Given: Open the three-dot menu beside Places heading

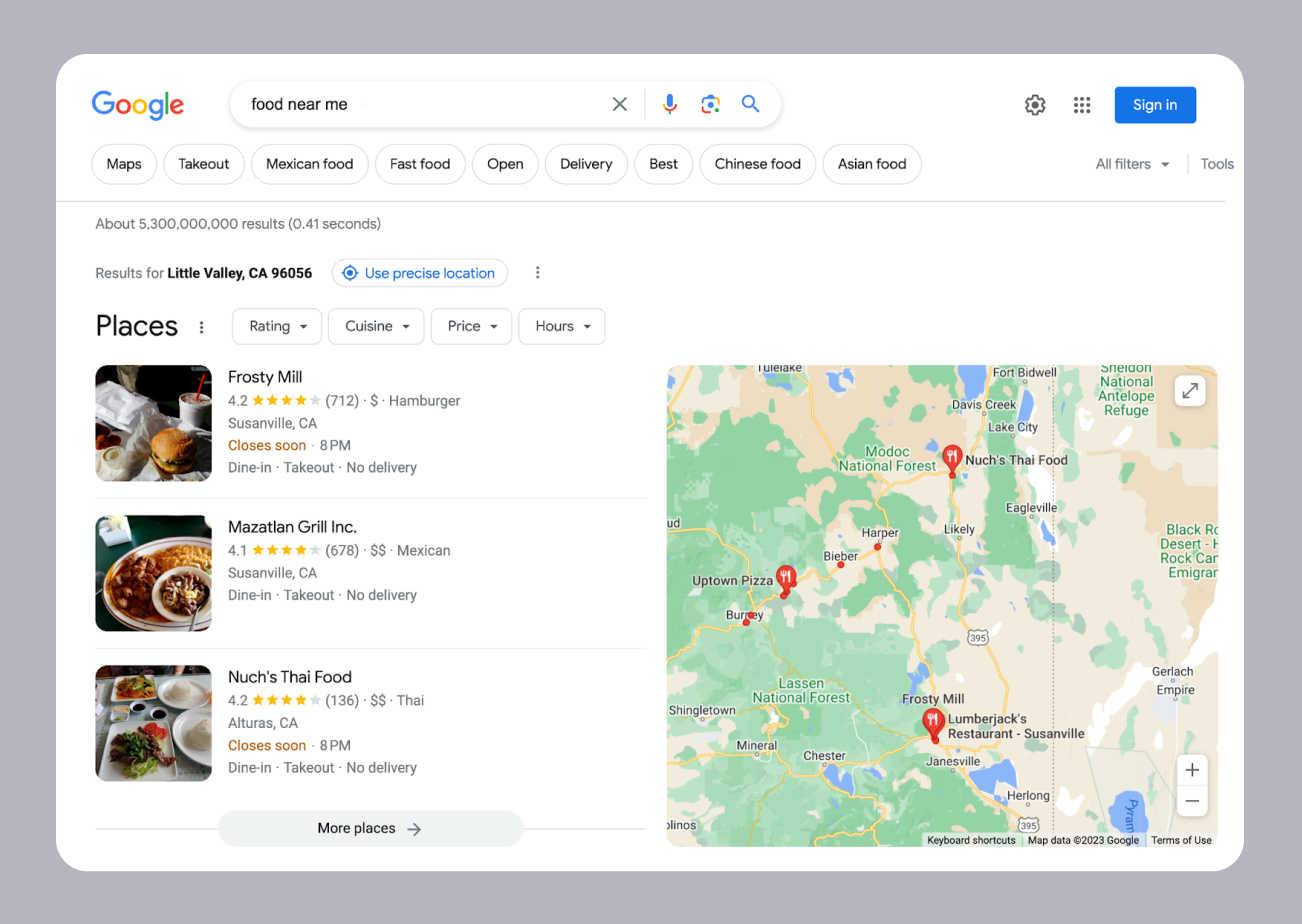Looking at the screenshot, I should coord(202,327).
